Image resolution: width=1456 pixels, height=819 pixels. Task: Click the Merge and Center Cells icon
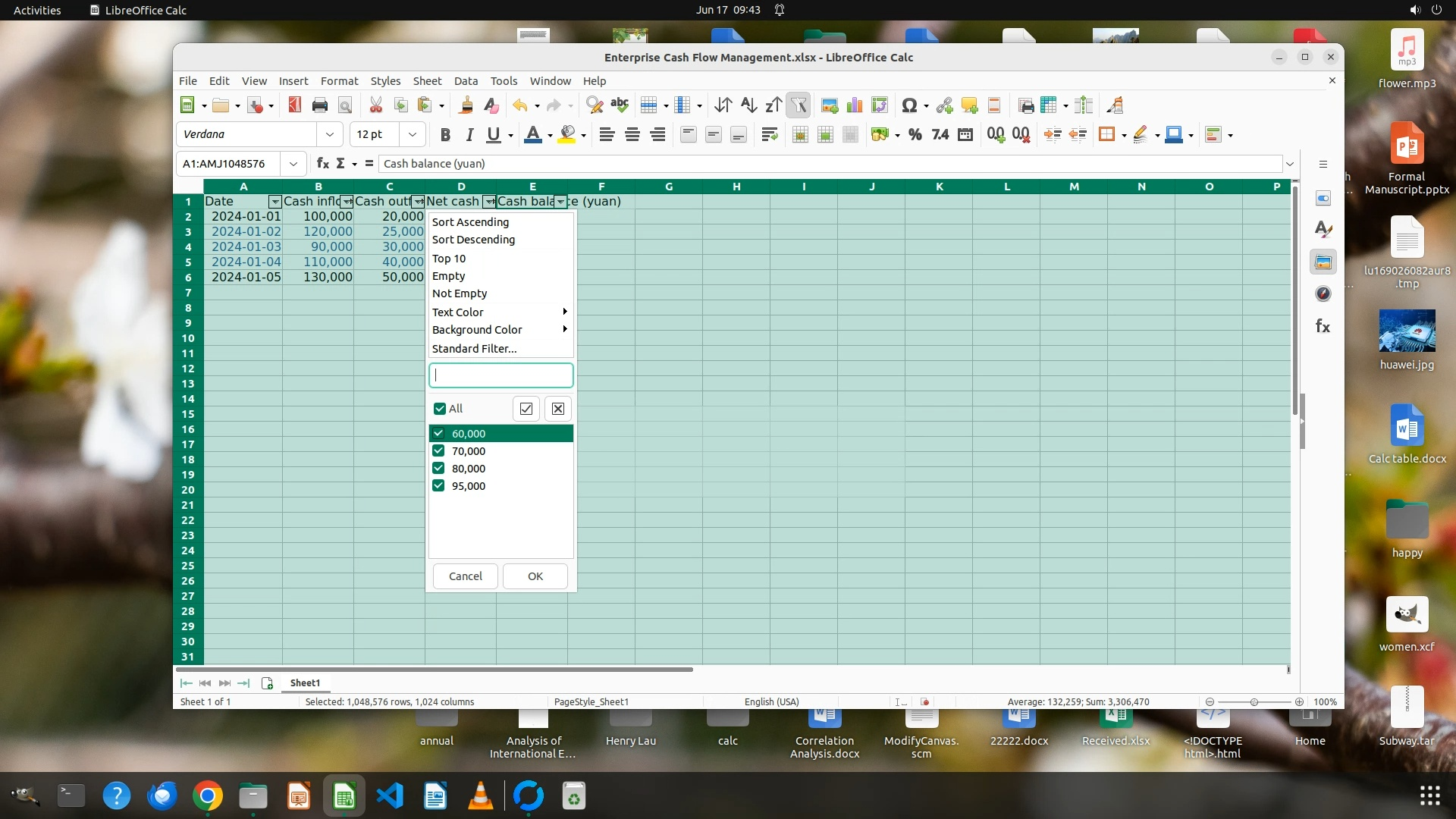(x=799, y=135)
